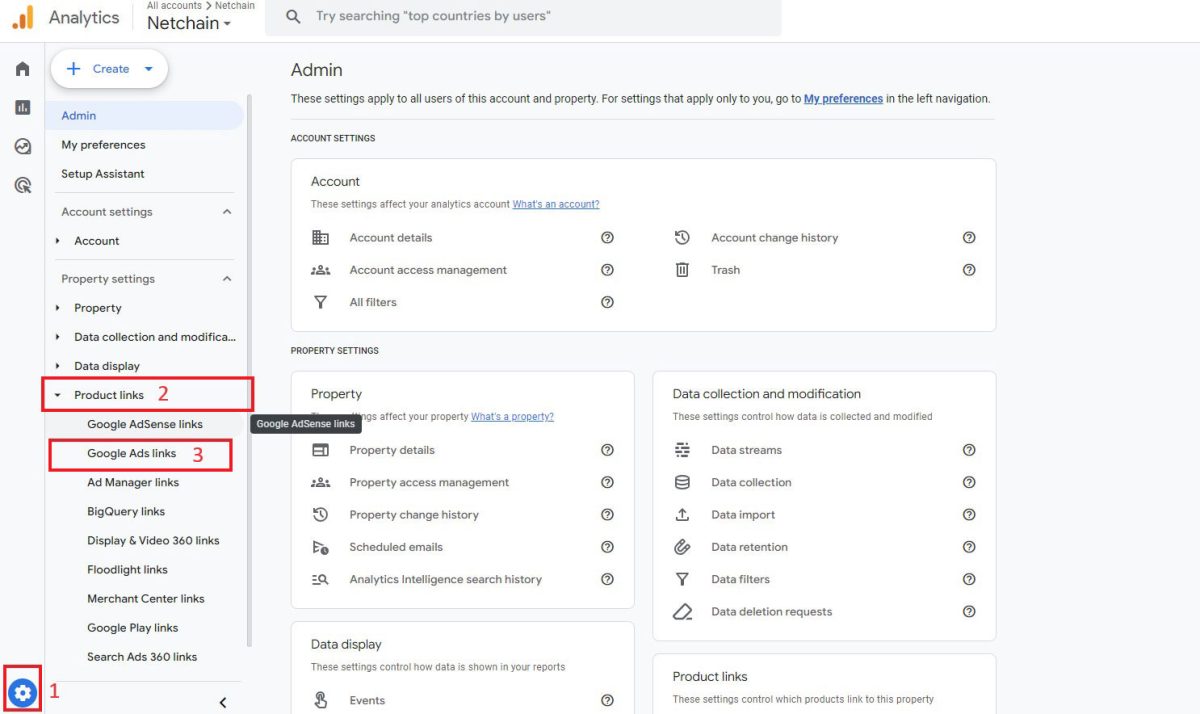Collapse the Account settings section
The height and width of the screenshot is (714, 1200).
tap(227, 212)
